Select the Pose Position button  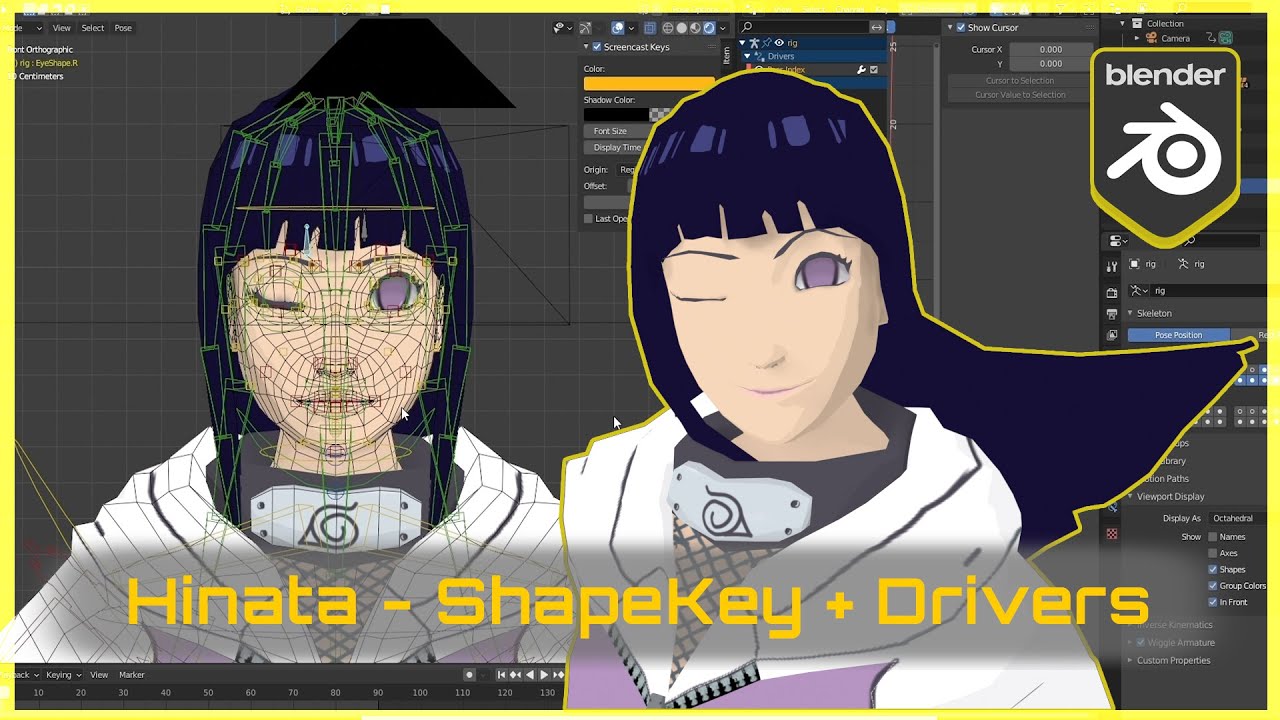pos(1179,335)
